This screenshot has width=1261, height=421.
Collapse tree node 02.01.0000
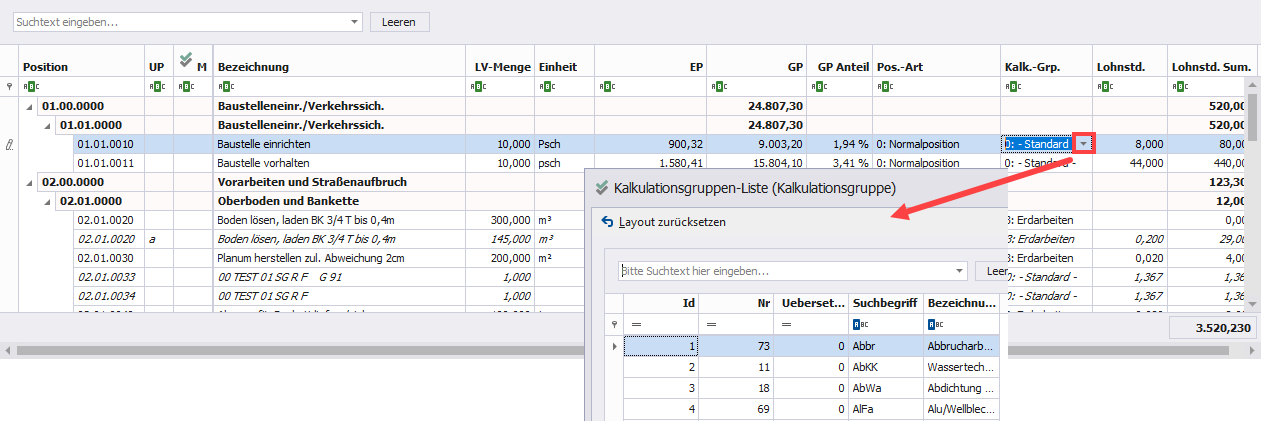[x=47, y=201]
